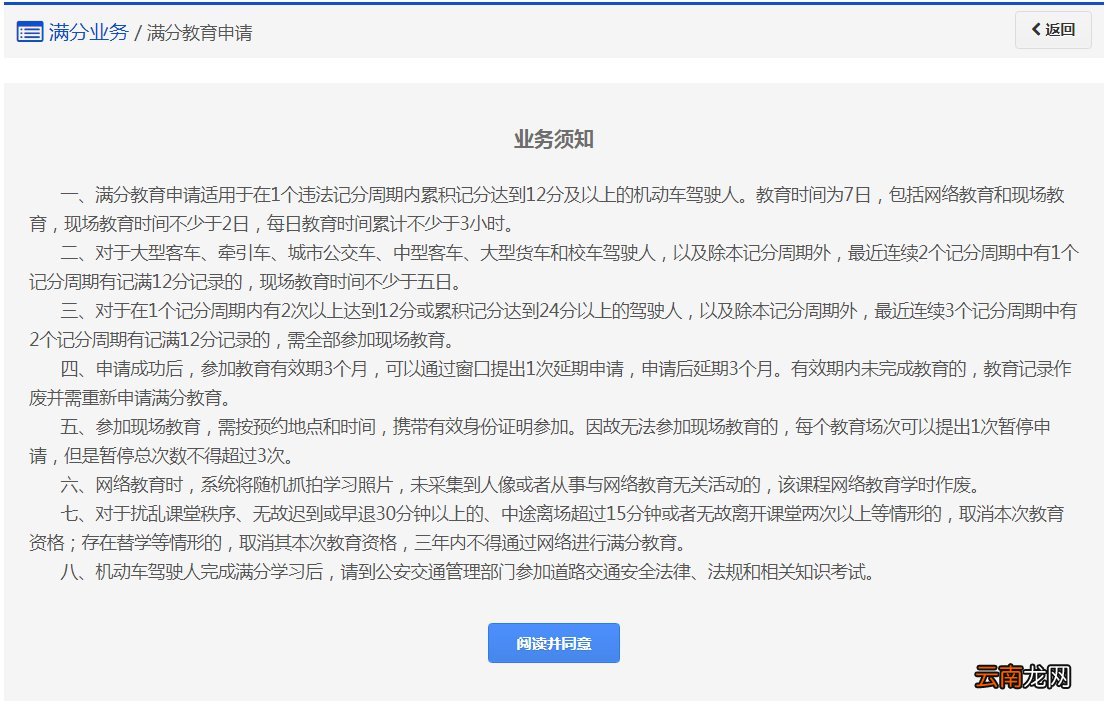
Task: Click the breadcrumb separator slash icon
Action: (x=138, y=32)
